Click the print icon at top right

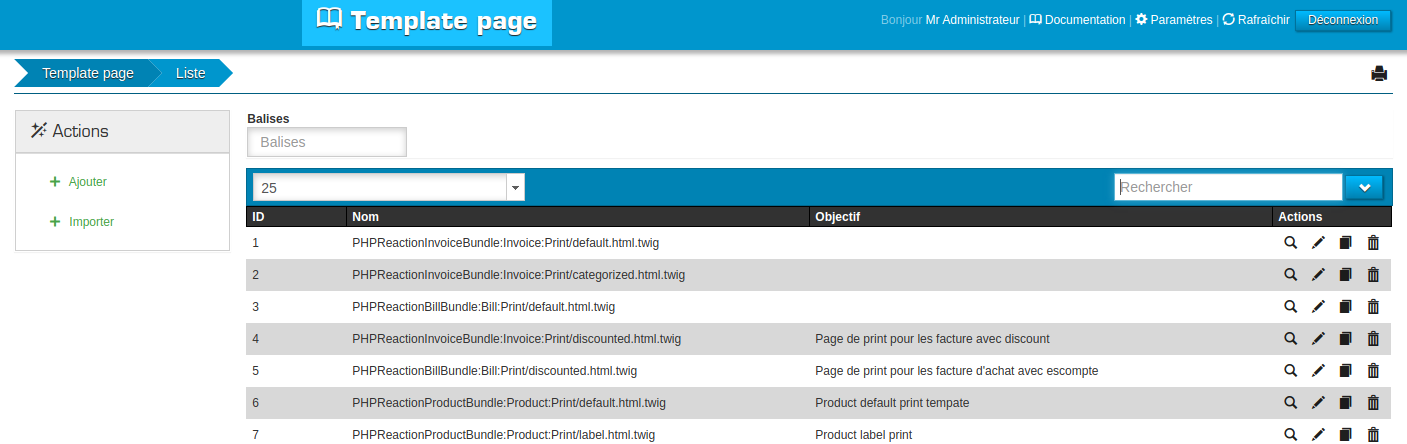coord(1379,73)
